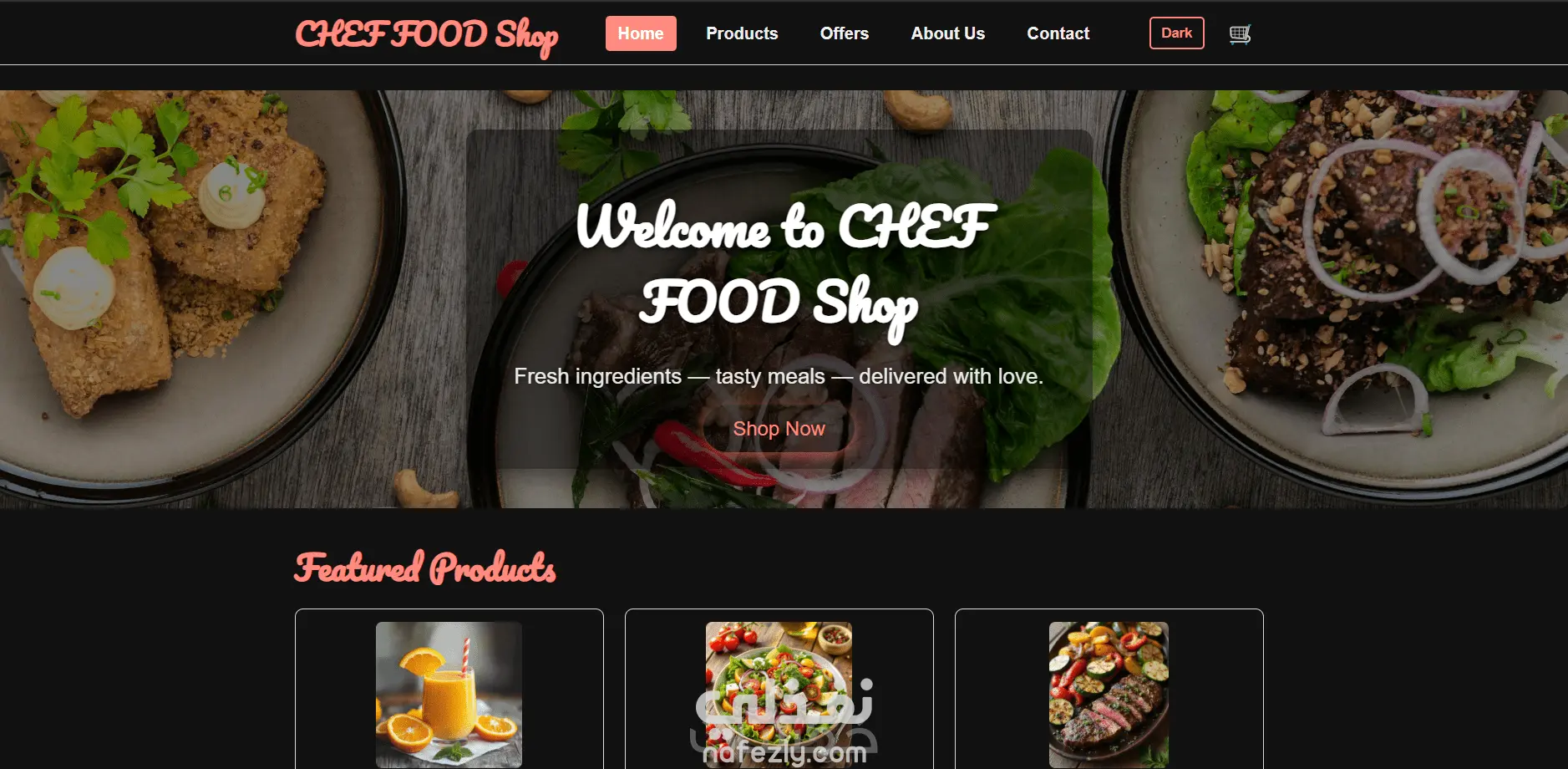This screenshot has width=1568, height=769.
Task: Click the grilled steak product card
Action: [1109, 690]
